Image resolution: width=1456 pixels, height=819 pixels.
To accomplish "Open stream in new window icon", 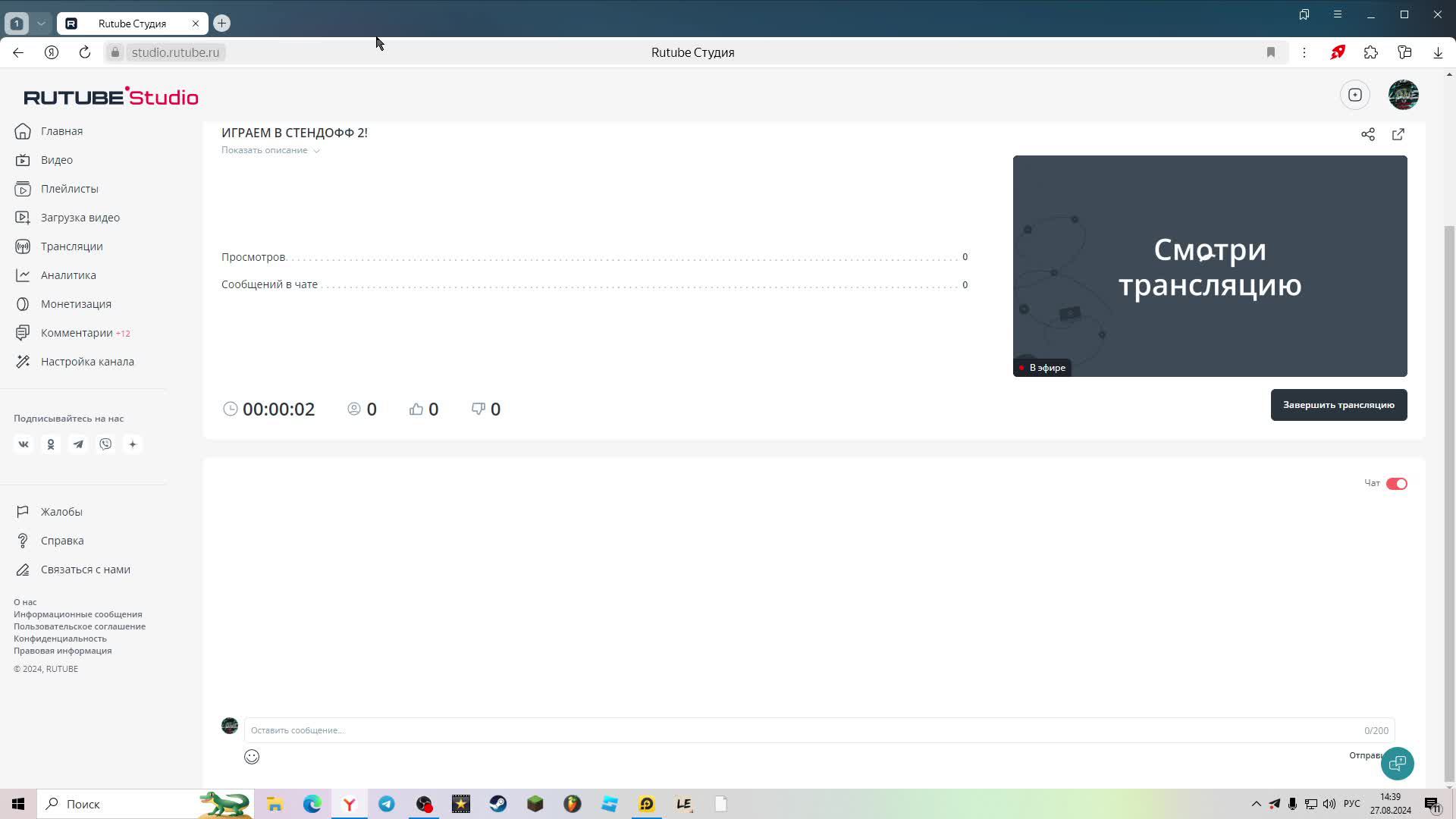I will (x=1398, y=134).
